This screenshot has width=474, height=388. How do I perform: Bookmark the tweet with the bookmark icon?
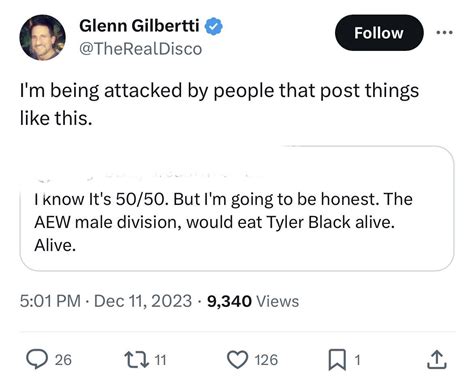click(337, 360)
